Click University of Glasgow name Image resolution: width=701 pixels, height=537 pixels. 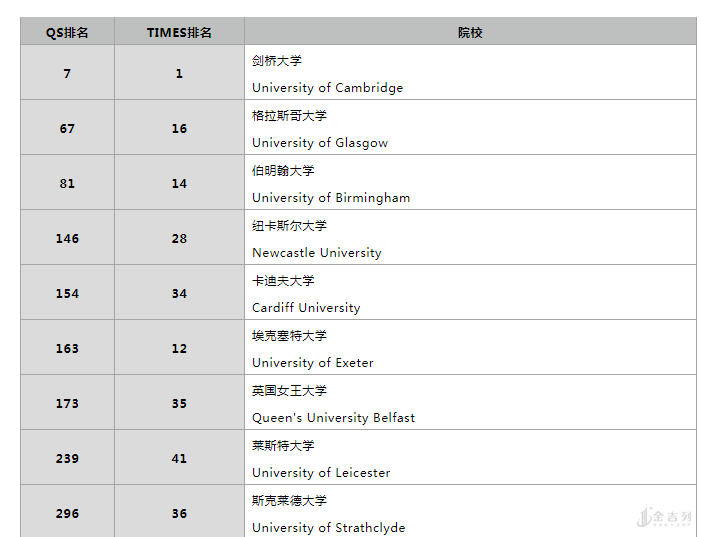pos(320,143)
